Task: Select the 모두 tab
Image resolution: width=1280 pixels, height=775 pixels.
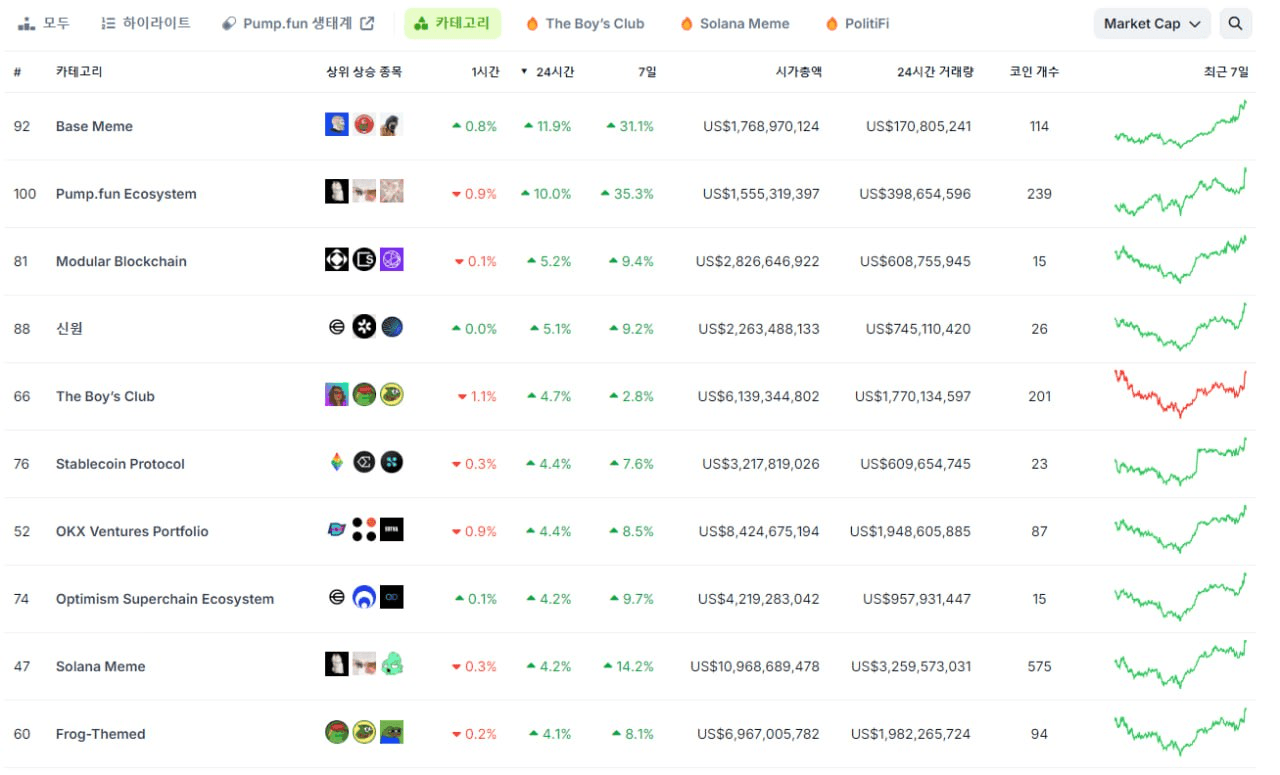Action: coord(45,23)
